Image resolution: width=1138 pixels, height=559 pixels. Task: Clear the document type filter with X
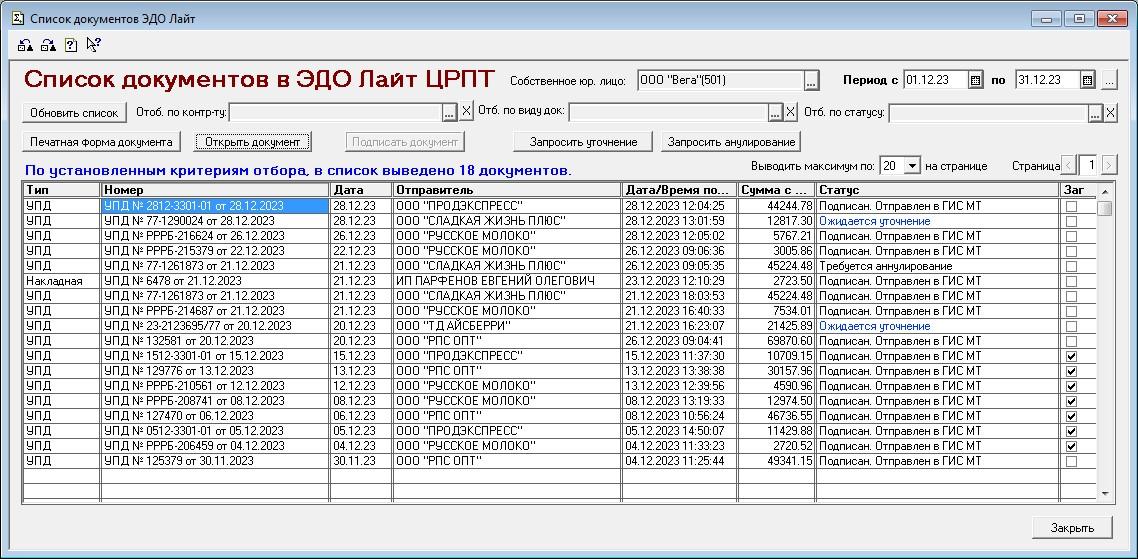coord(791,113)
